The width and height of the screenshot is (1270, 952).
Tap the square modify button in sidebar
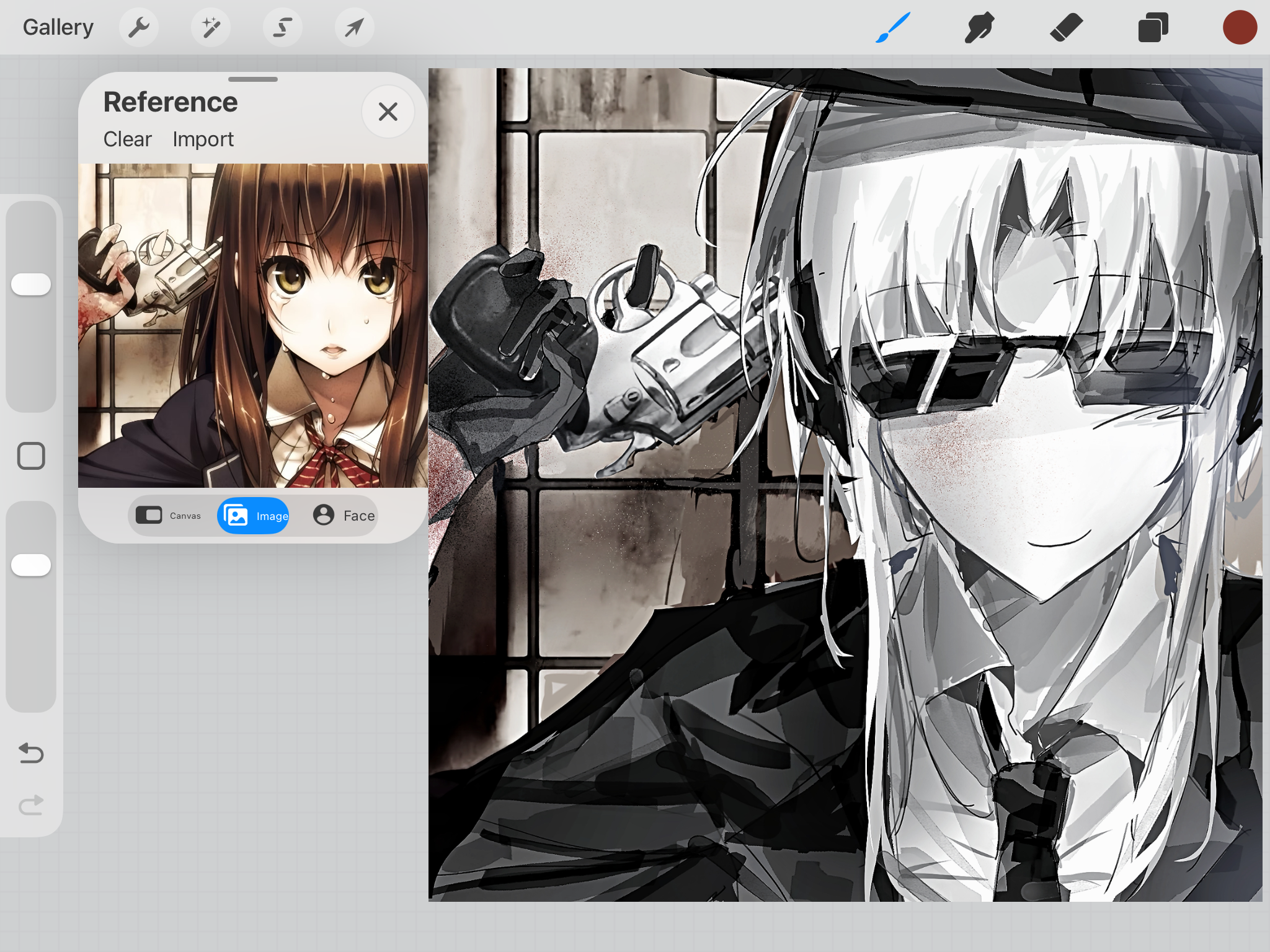tap(31, 456)
